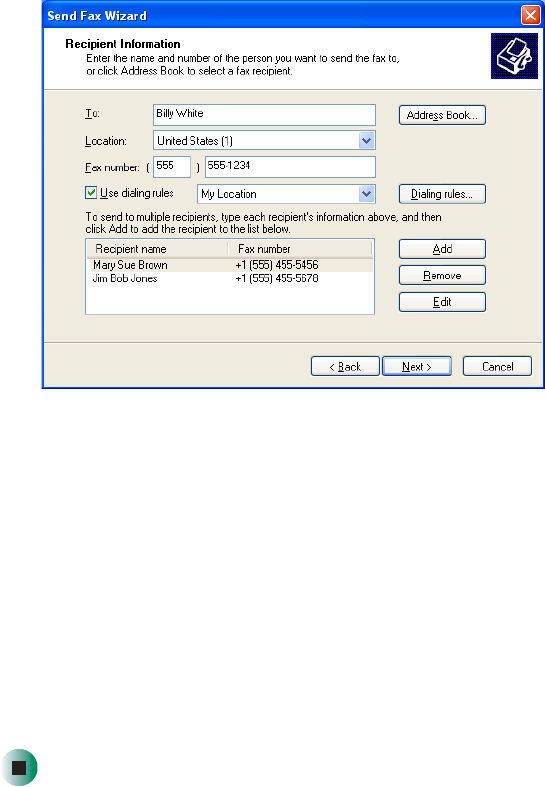Click the To name field with Billy White

tap(264, 114)
